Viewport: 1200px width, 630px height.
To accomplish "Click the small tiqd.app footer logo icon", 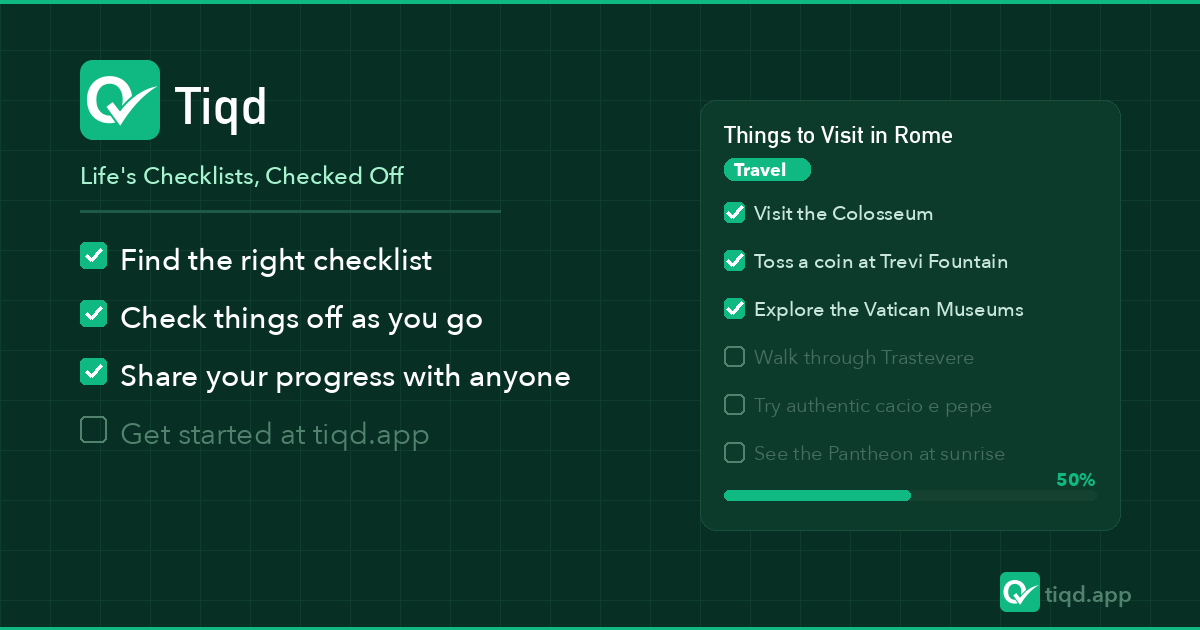I will point(1020,592).
